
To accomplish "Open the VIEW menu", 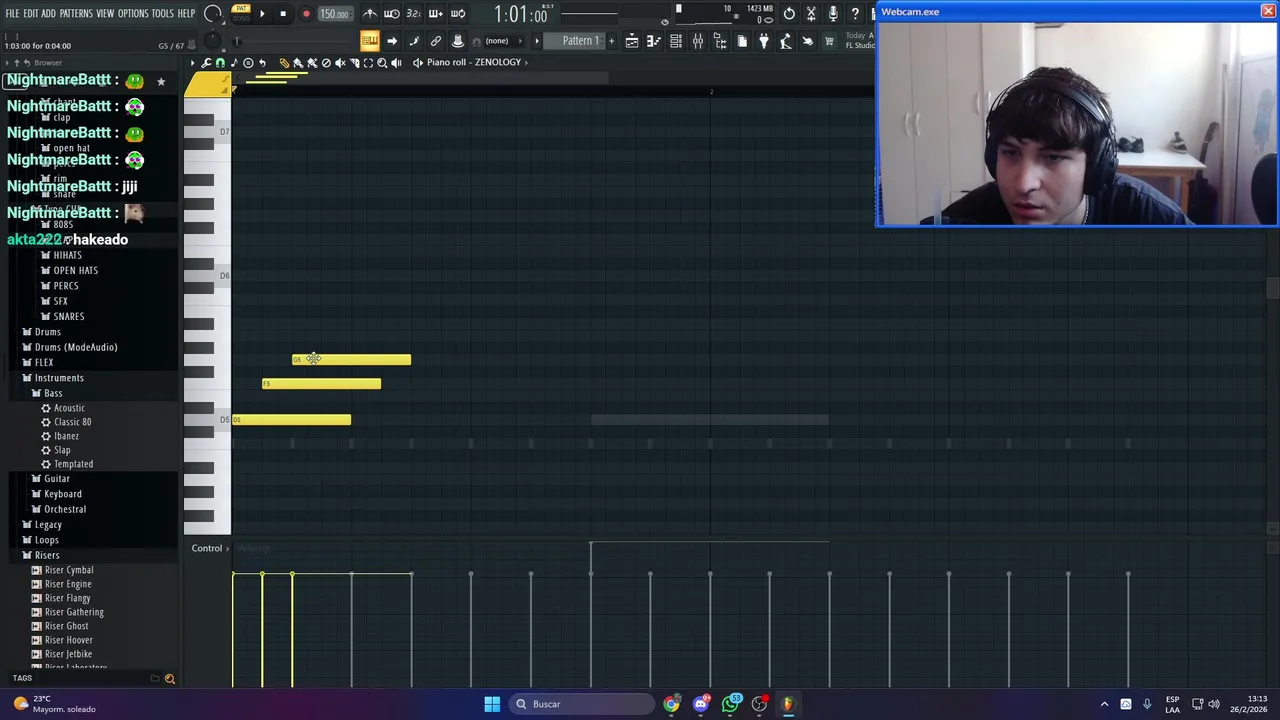I will [105, 14].
